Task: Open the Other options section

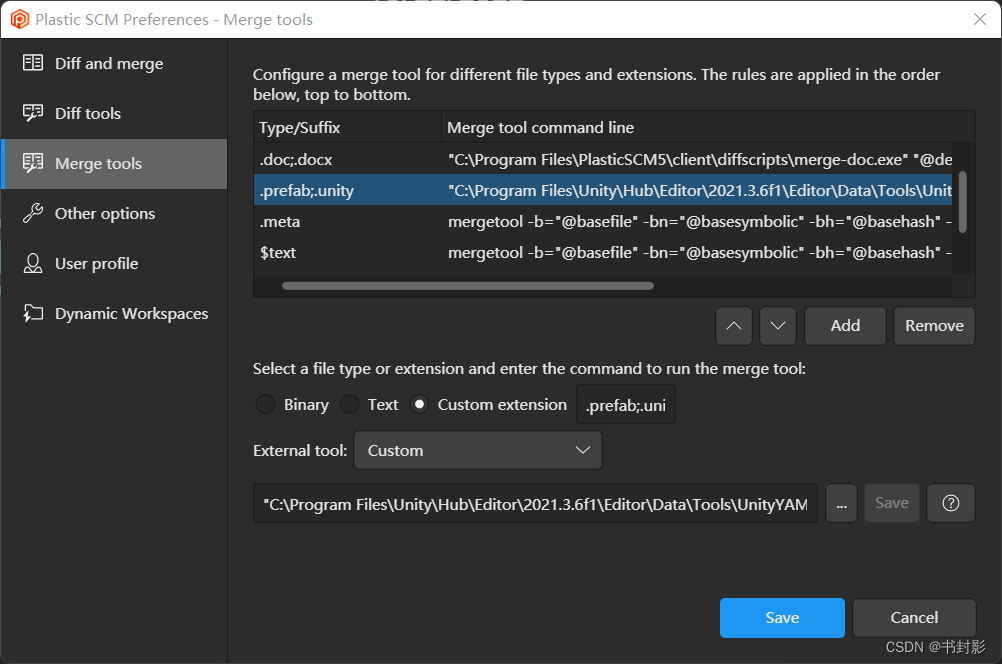Action: point(114,213)
